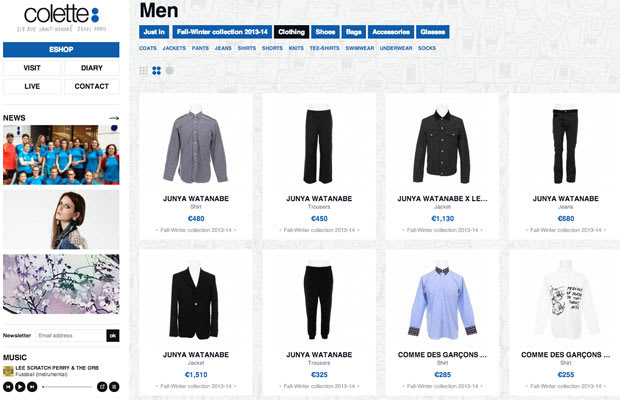This screenshot has height=400, width=620.
Task: Play the music track
Action: 20,387
